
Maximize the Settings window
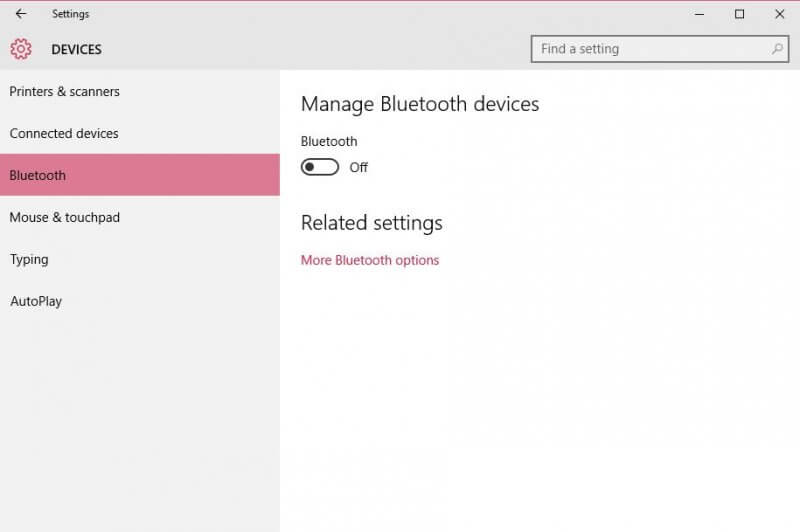(739, 14)
